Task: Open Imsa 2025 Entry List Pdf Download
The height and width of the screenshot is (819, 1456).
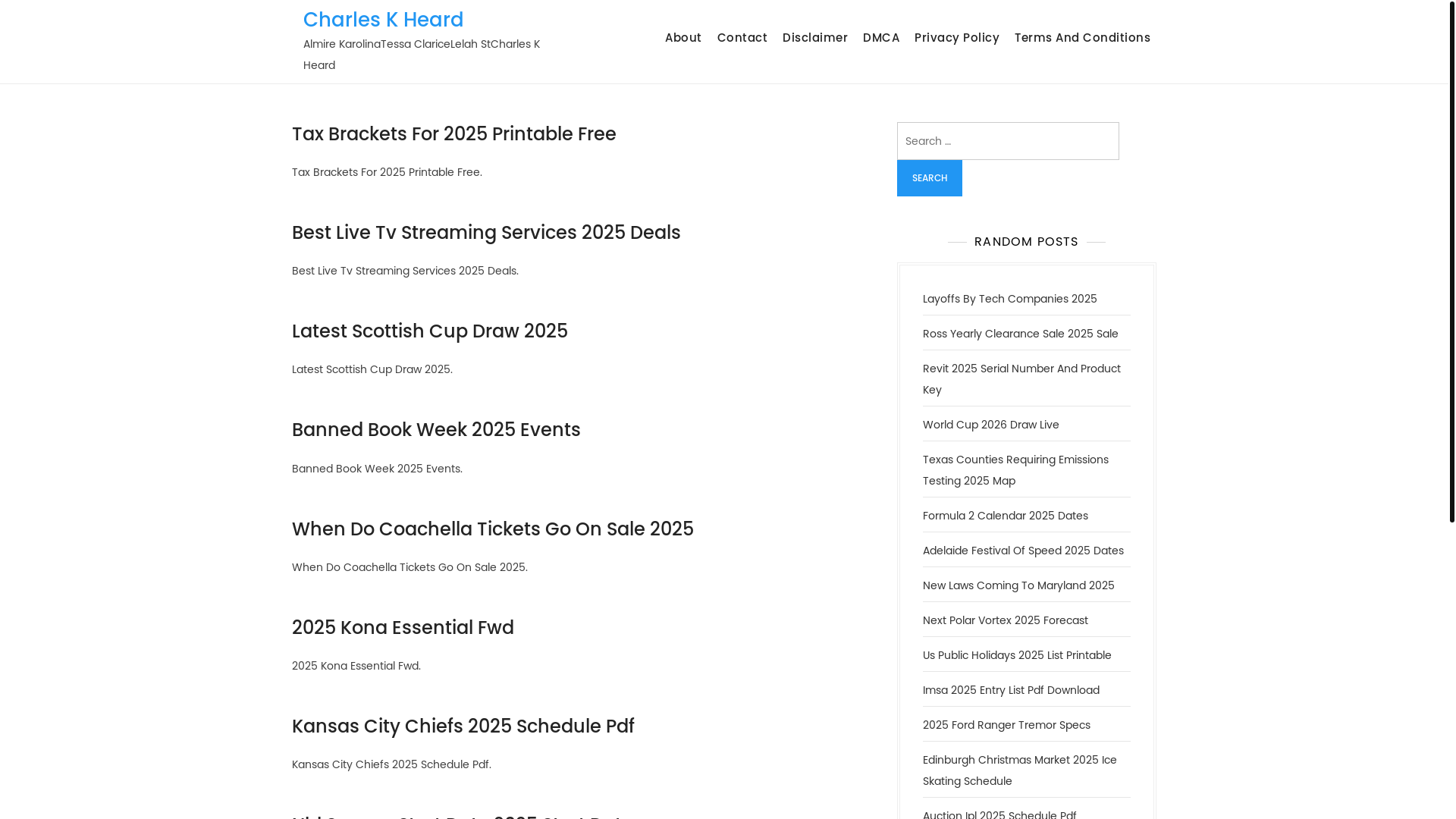Action: point(1011,690)
